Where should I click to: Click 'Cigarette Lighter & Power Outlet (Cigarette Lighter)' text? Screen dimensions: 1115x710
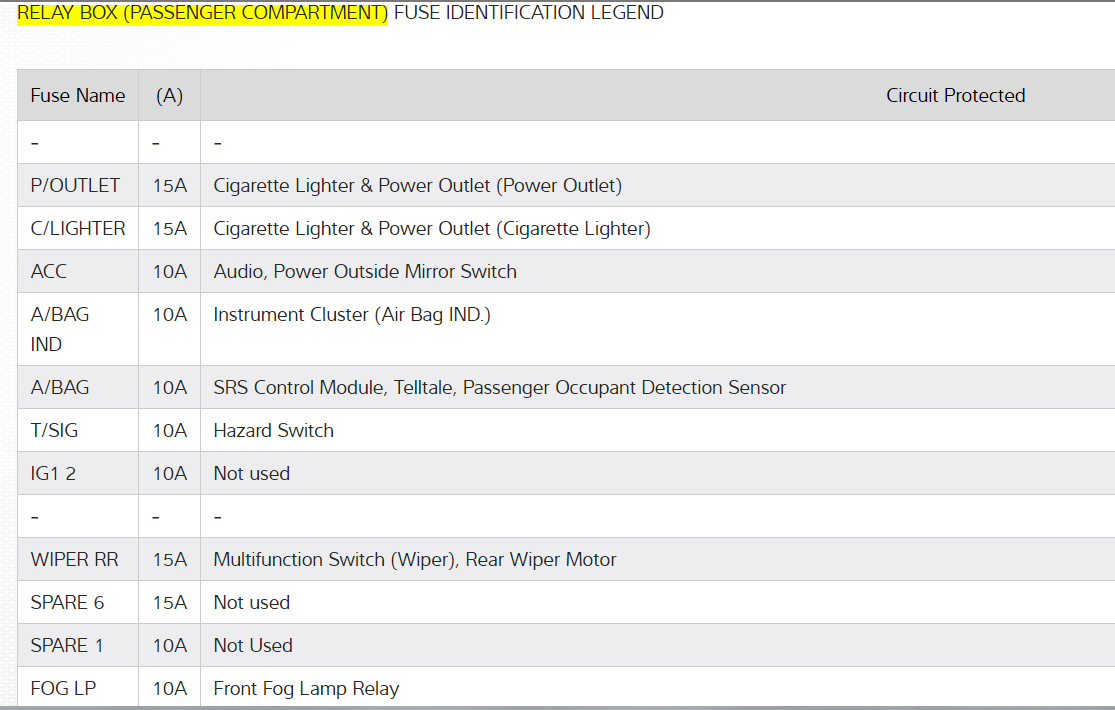[432, 228]
